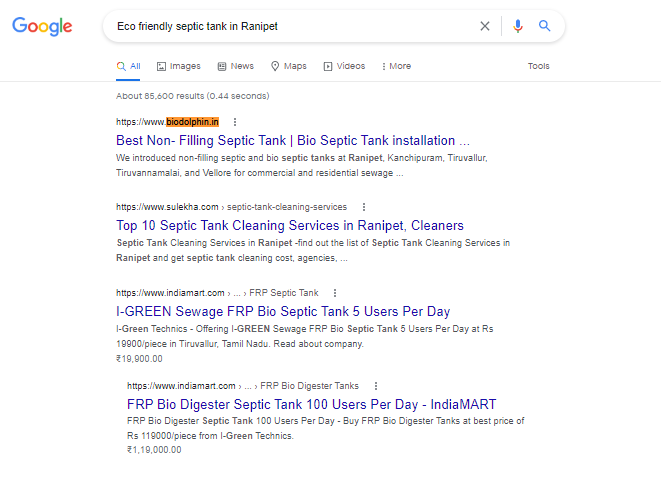Go to the Videos tab
Screen dimensions: 661x485
tap(344, 66)
